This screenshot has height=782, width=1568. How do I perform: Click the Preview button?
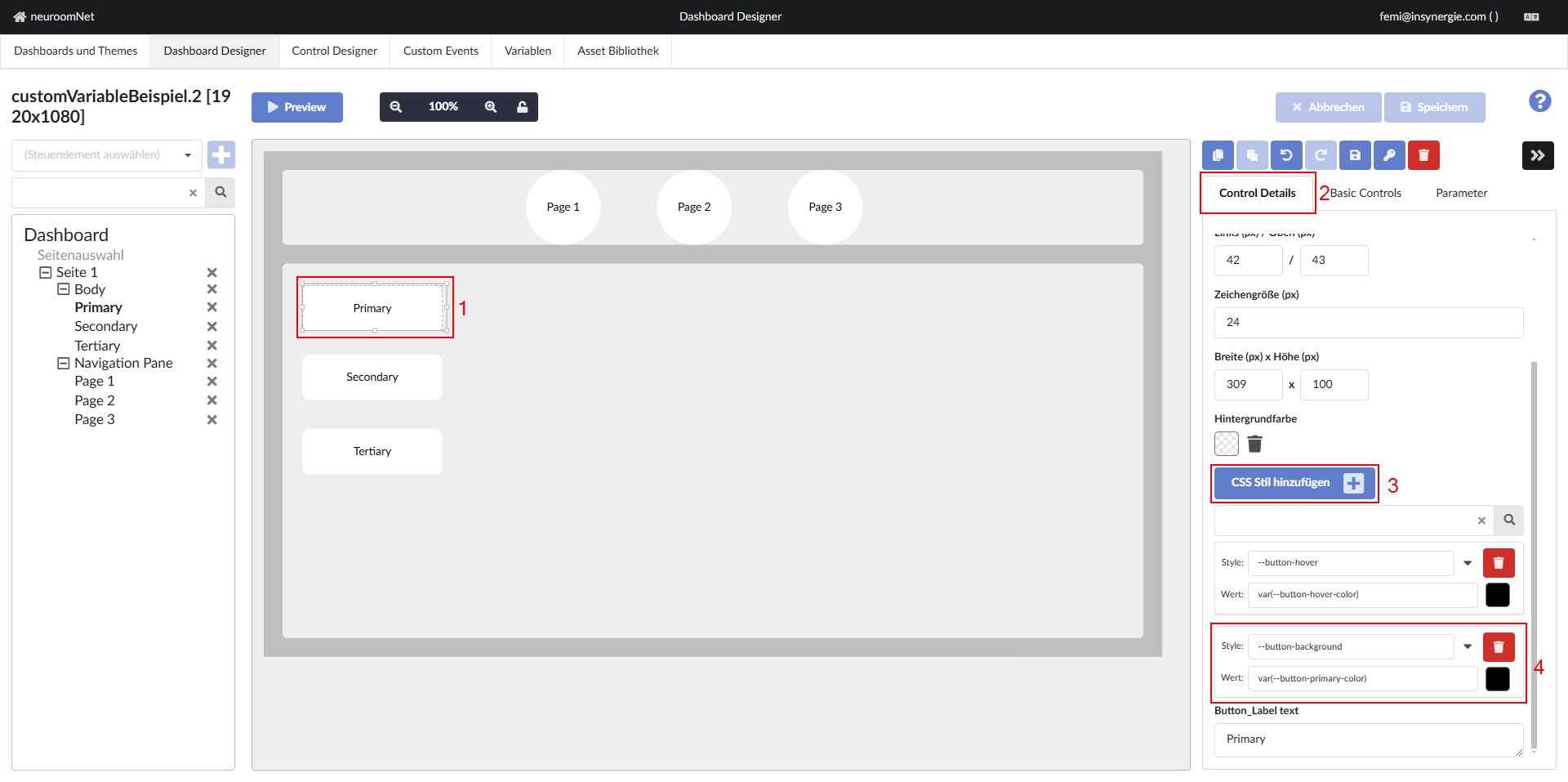[x=296, y=107]
